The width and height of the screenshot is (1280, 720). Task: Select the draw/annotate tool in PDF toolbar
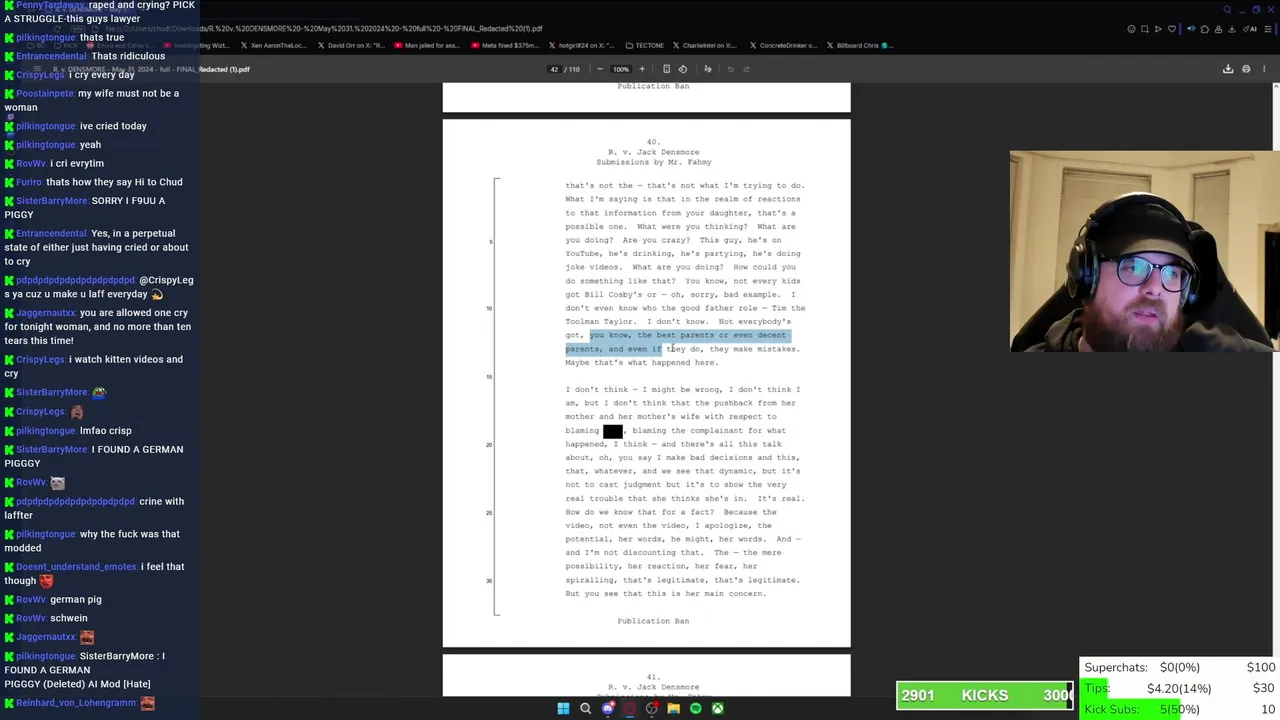click(x=707, y=69)
